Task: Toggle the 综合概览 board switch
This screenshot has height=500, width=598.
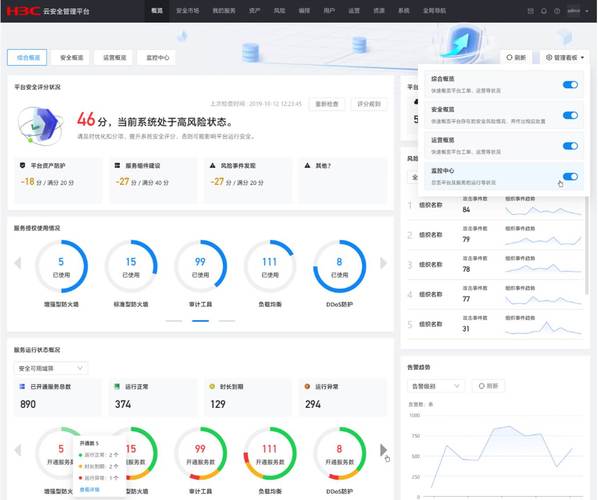Action: [x=570, y=85]
